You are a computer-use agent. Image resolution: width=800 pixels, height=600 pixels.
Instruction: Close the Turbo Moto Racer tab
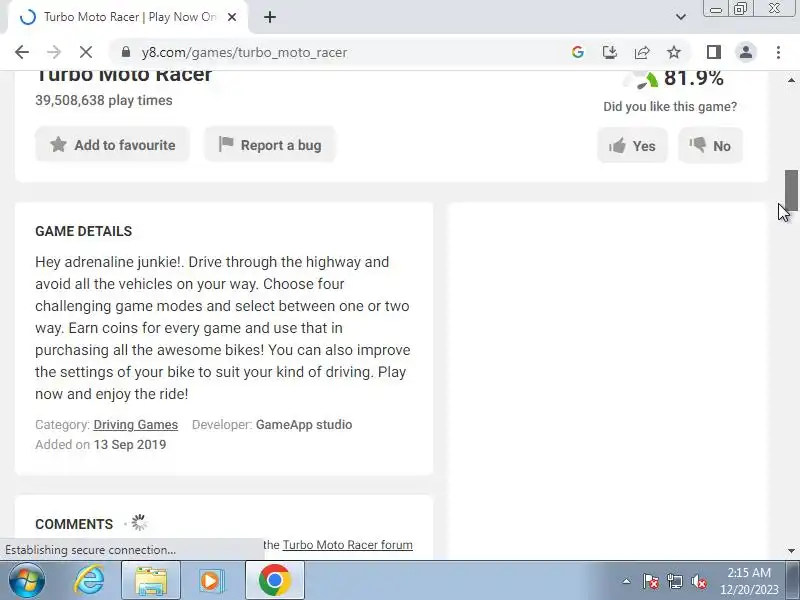click(x=232, y=17)
